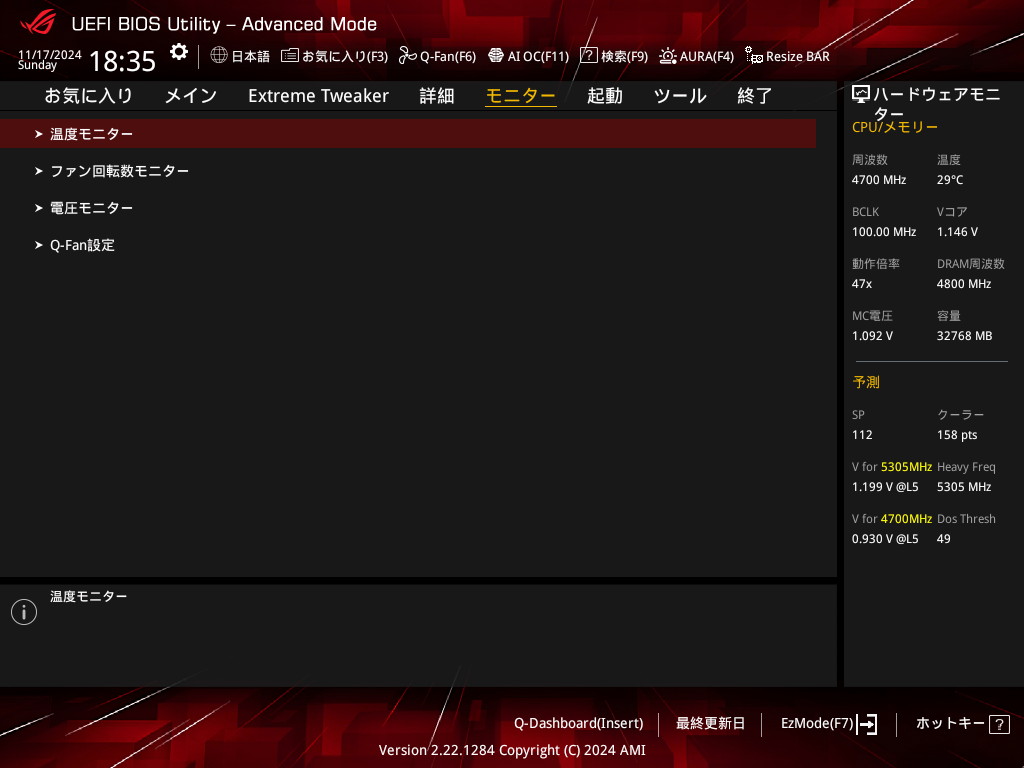
Task: Click the 4800 MHz DRAM value
Action: (x=964, y=284)
